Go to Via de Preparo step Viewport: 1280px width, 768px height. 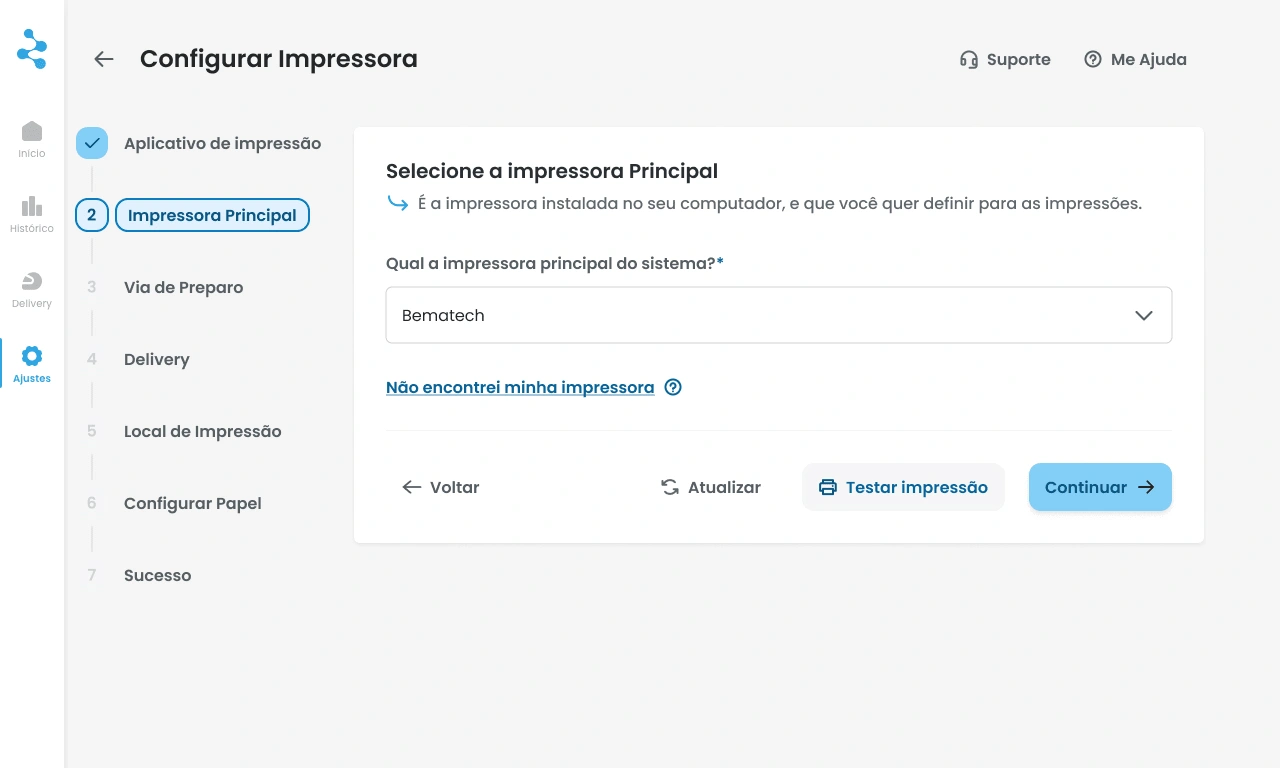[183, 287]
